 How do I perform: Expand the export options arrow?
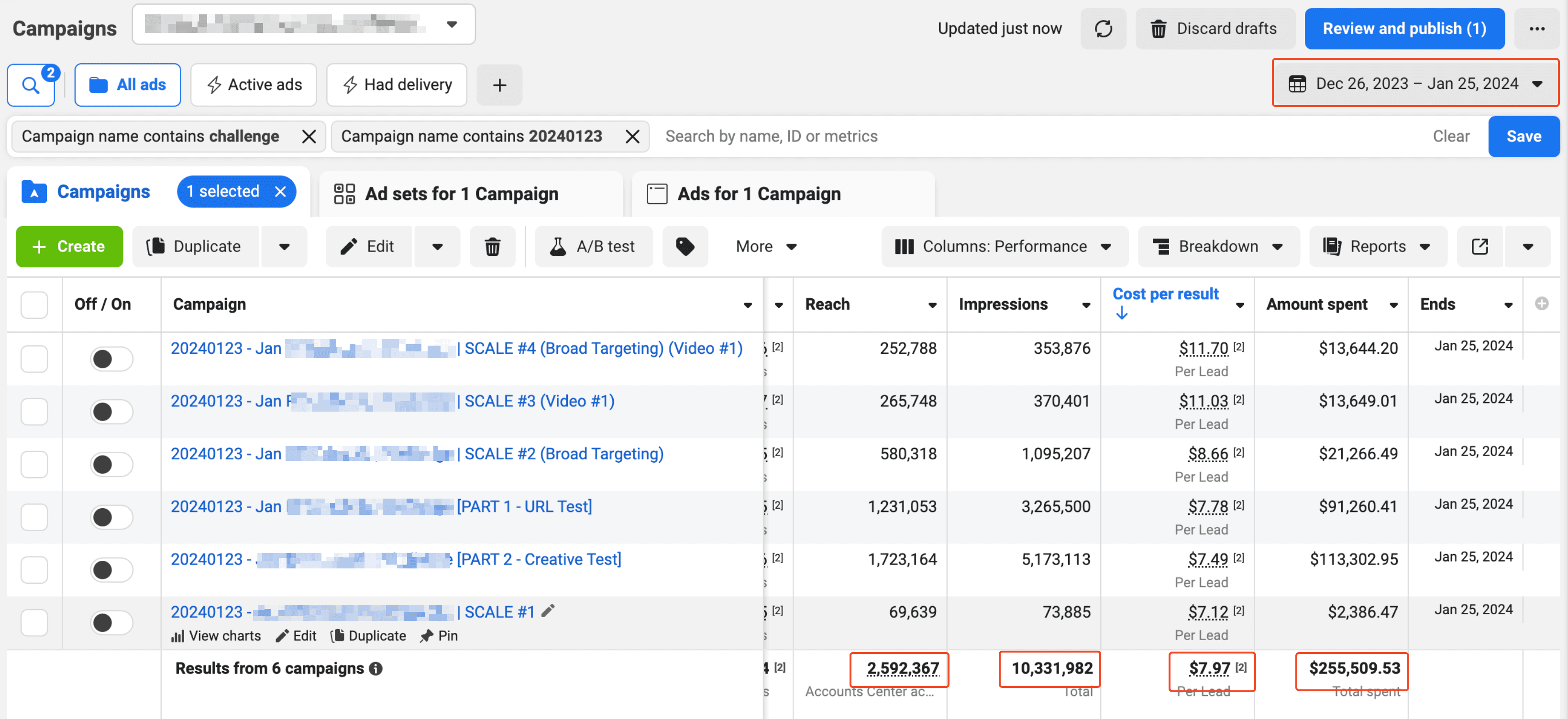[x=1527, y=246]
